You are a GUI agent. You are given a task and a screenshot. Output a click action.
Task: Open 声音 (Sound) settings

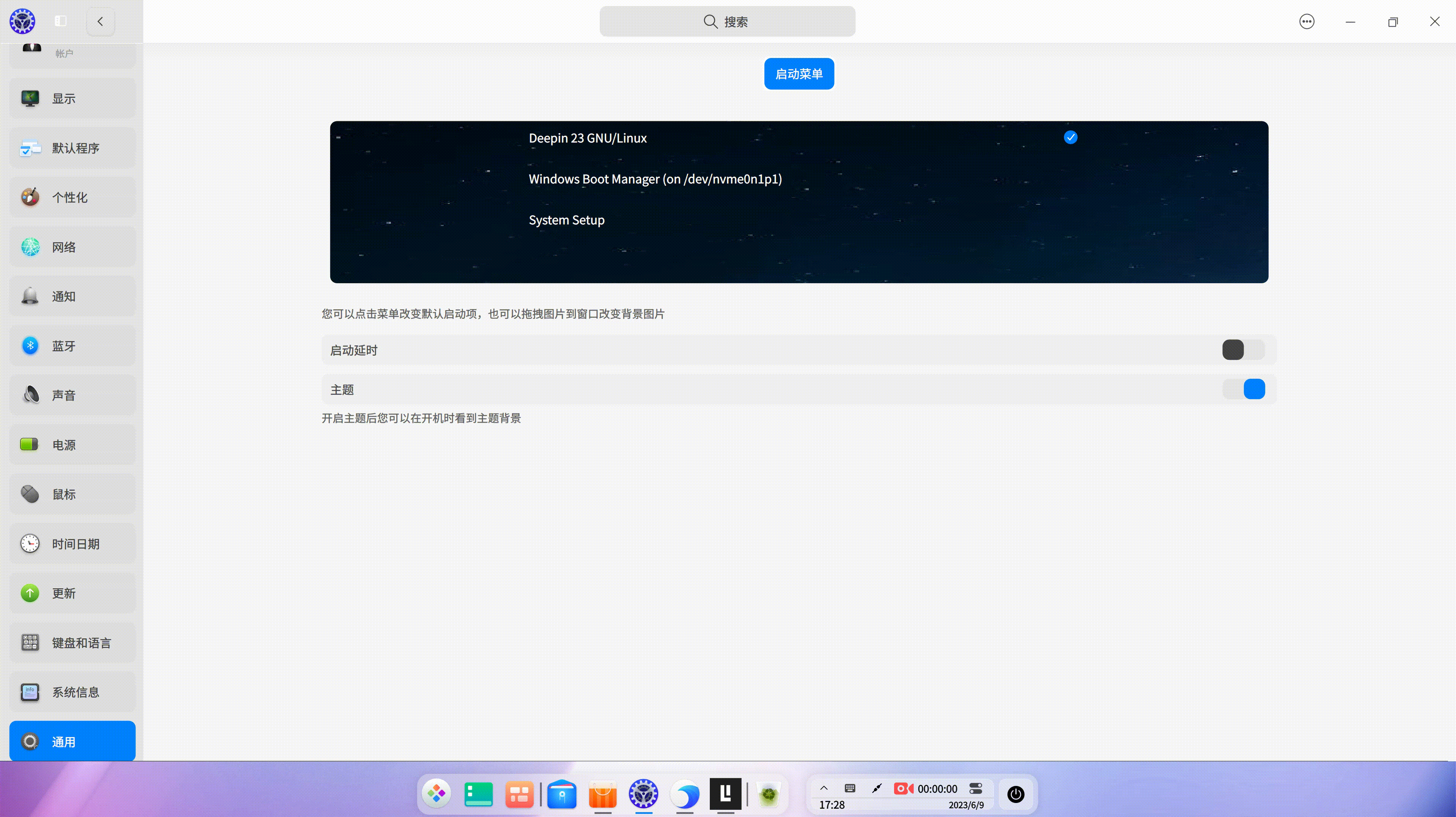click(72, 394)
